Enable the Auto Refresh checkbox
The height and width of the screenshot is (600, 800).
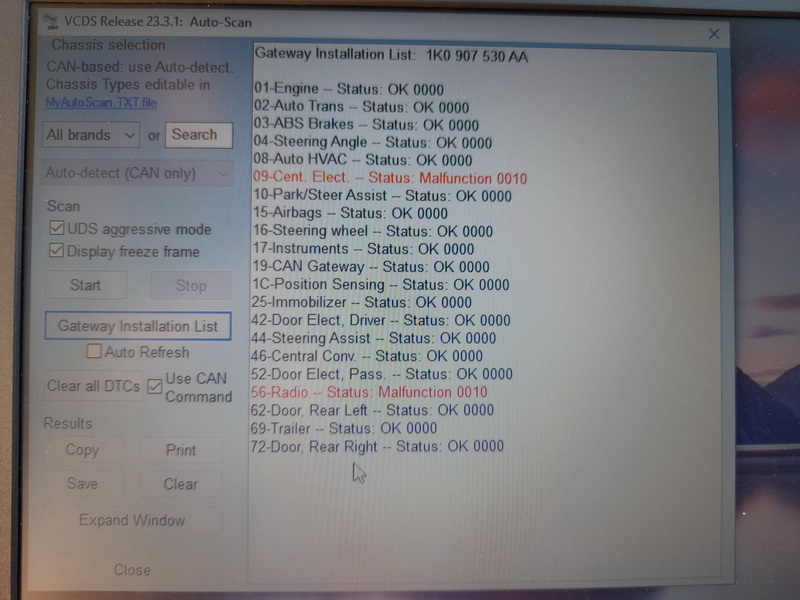[x=94, y=351]
